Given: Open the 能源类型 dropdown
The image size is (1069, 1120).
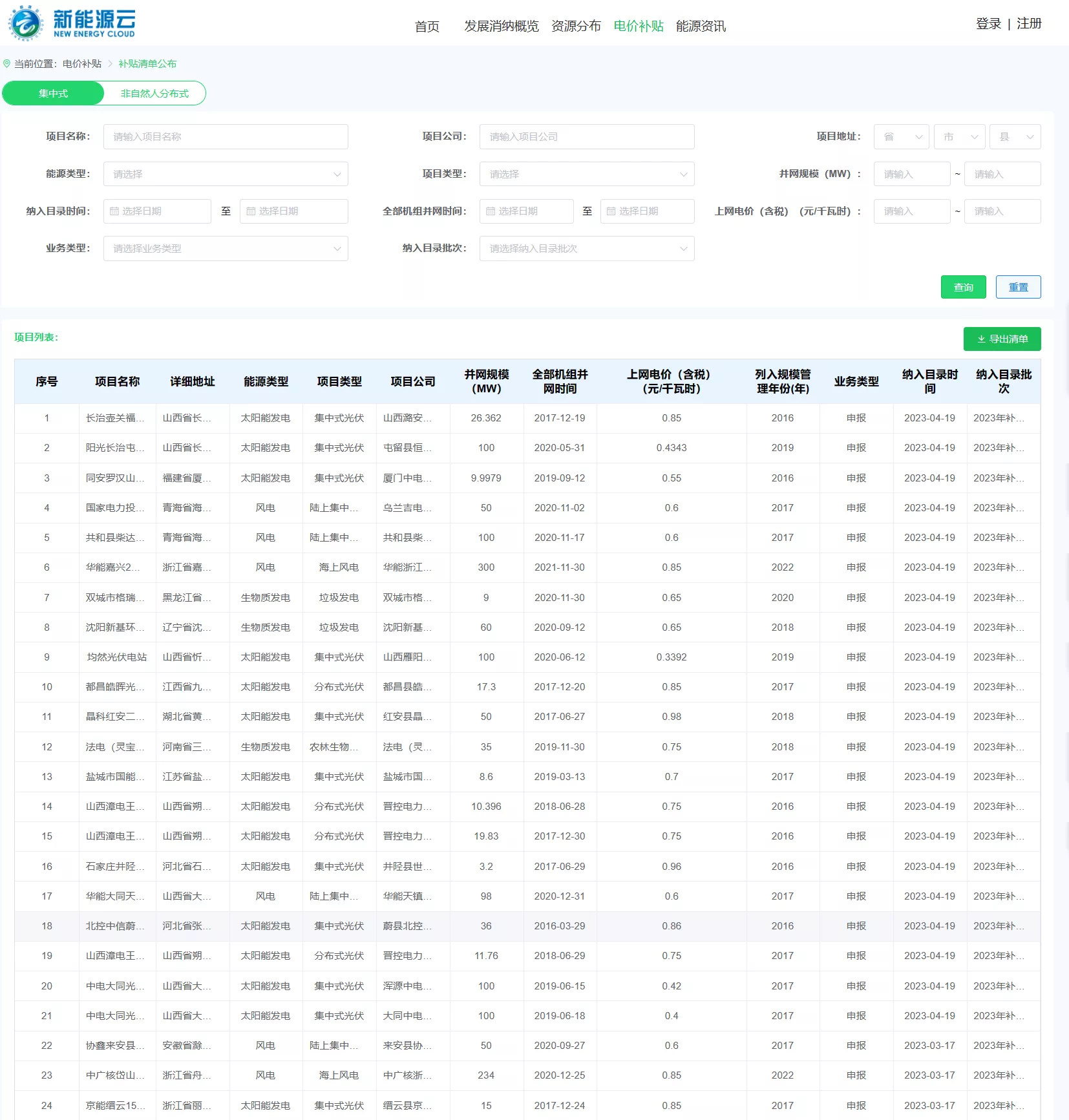Looking at the screenshot, I should point(226,174).
